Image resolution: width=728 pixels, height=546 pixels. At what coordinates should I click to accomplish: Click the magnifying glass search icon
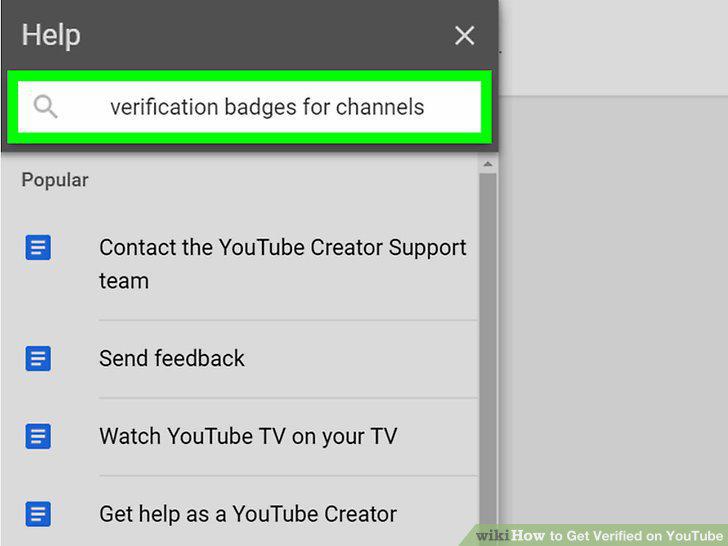[x=45, y=107]
